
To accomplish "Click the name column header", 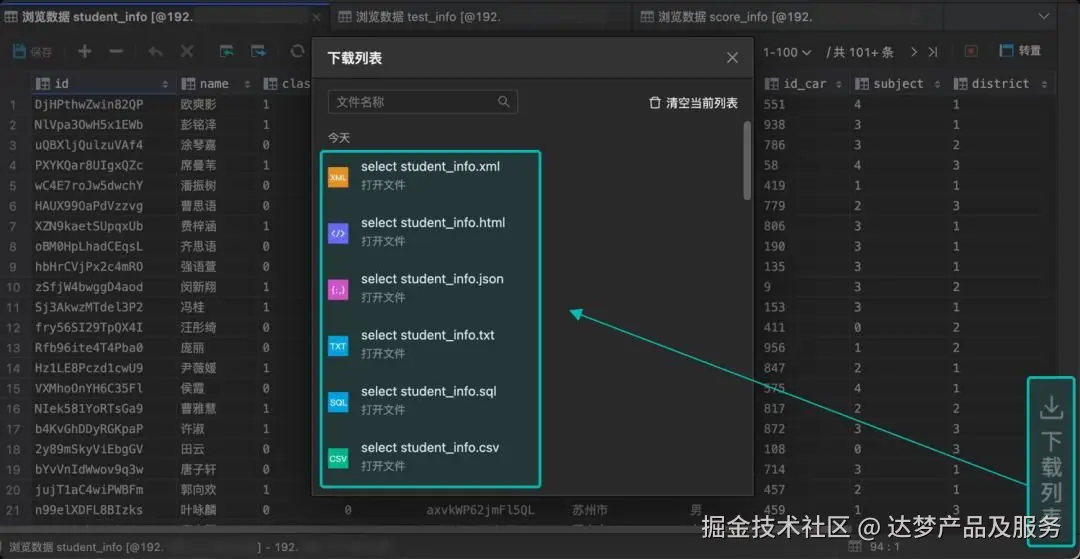I will [215, 84].
